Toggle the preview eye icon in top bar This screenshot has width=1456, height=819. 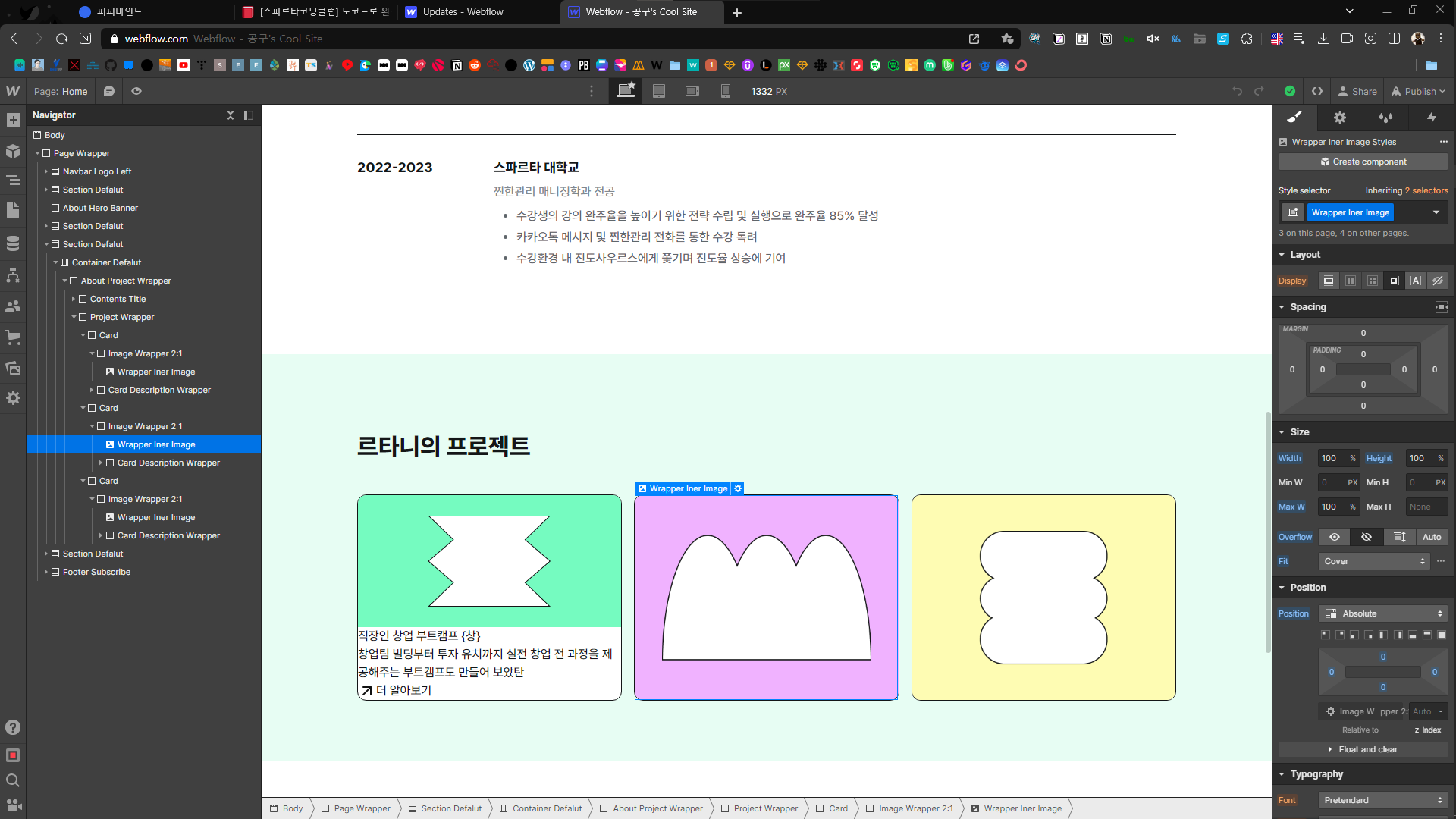[136, 91]
